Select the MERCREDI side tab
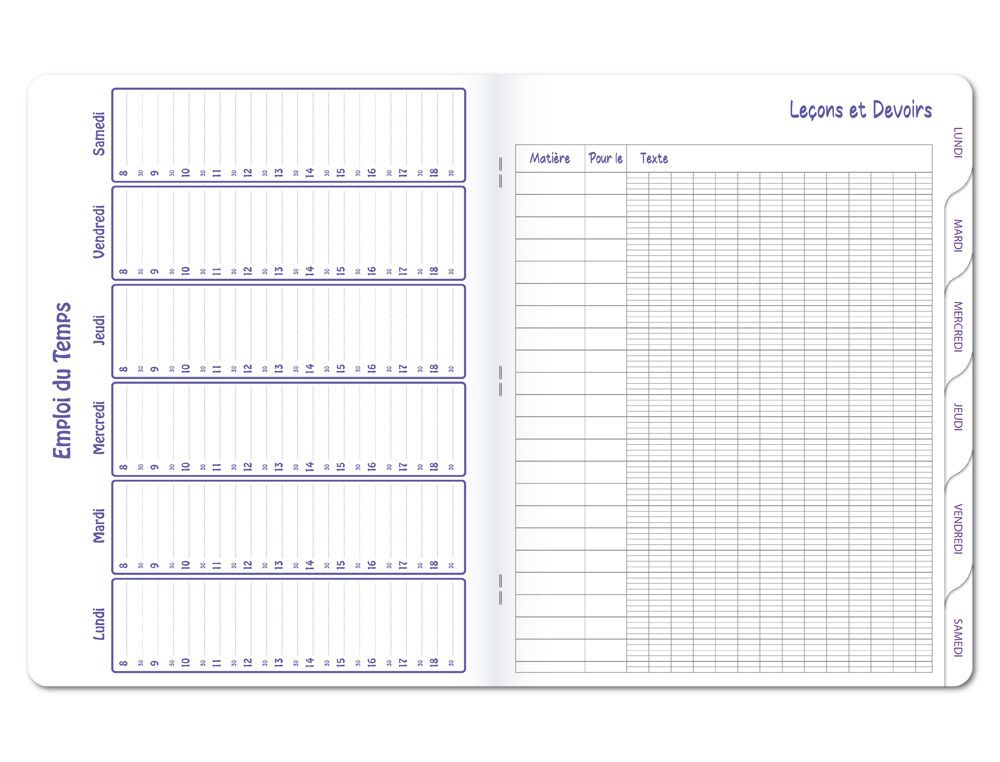This screenshot has width=1000, height=762. [957, 326]
